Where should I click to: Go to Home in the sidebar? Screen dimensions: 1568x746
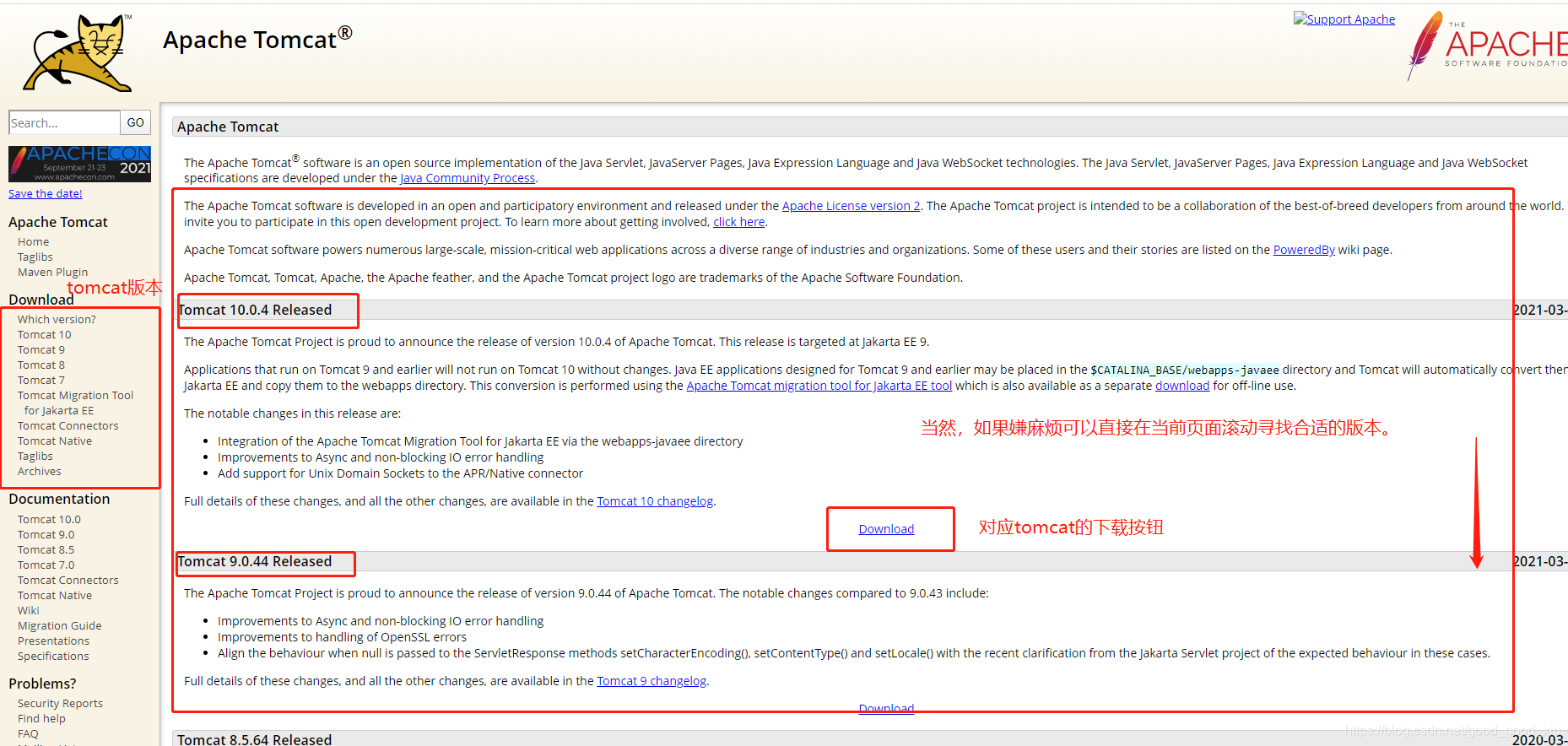34,241
